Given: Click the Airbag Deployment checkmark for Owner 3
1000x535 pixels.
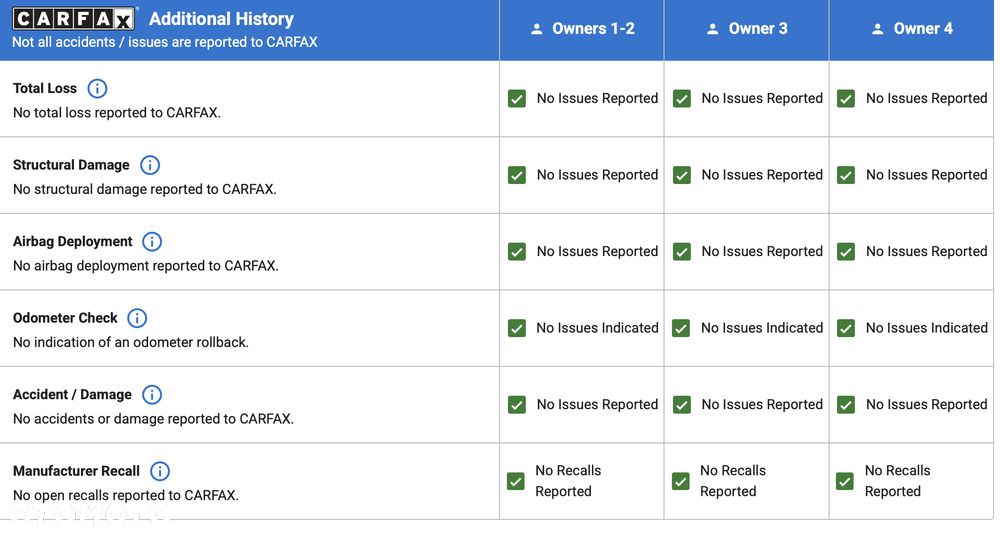Looking at the screenshot, I should tap(682, 252).
